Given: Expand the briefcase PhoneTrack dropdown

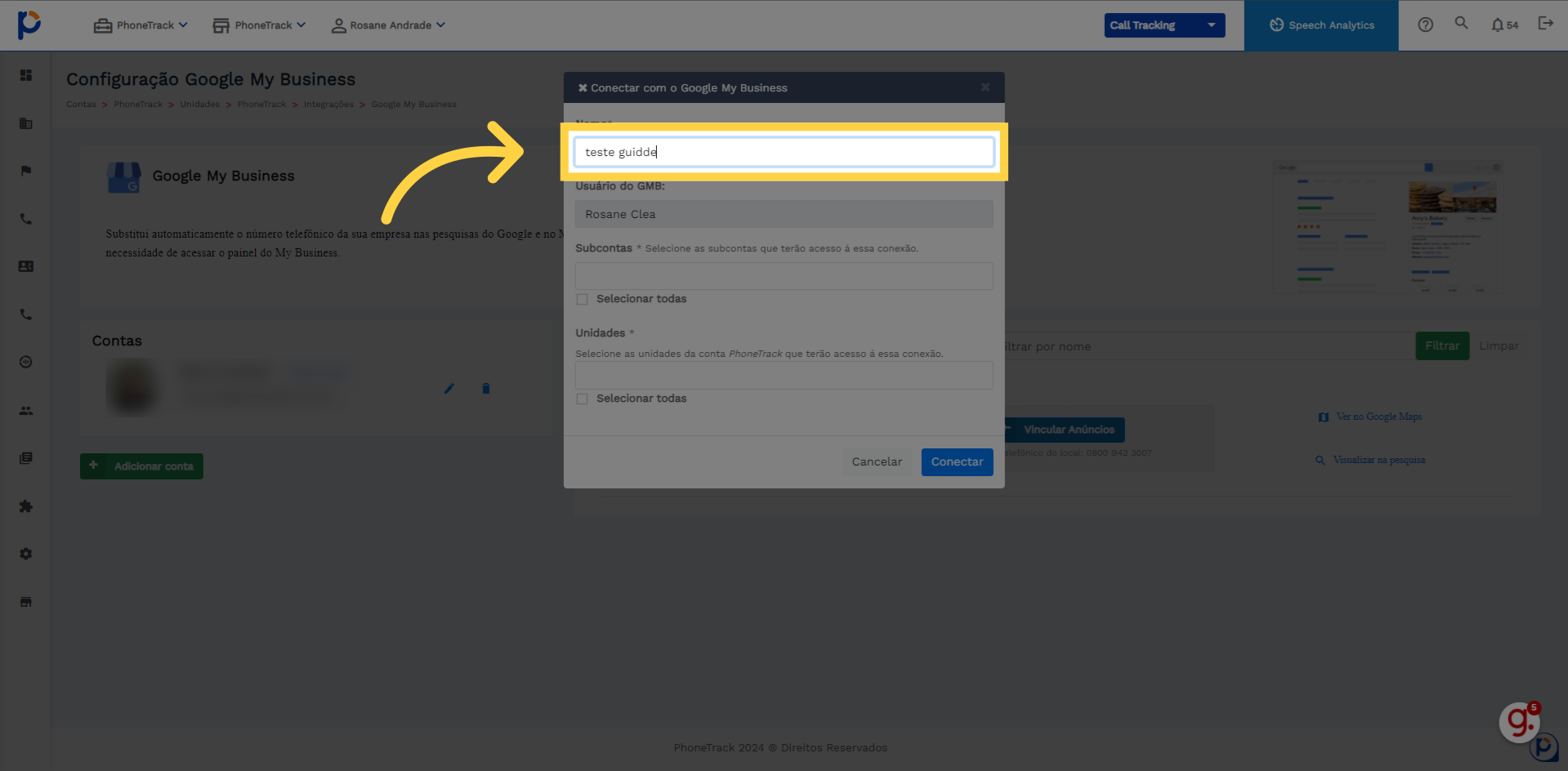Looking at the screenshot, I should pyautogui.click(x=141, y=25).
